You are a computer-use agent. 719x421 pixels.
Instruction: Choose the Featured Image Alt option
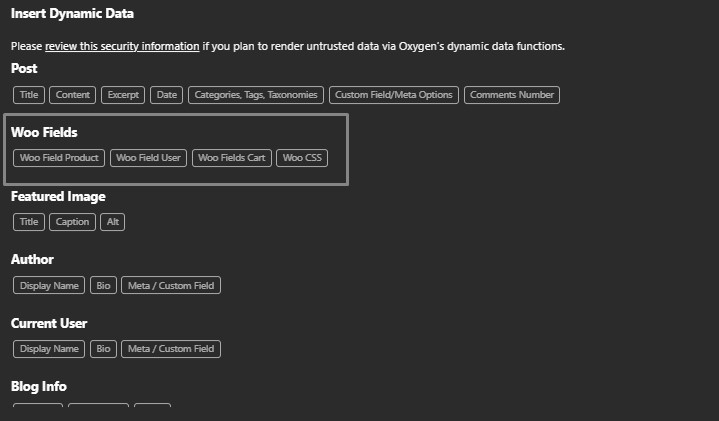(x=113, y=222)
